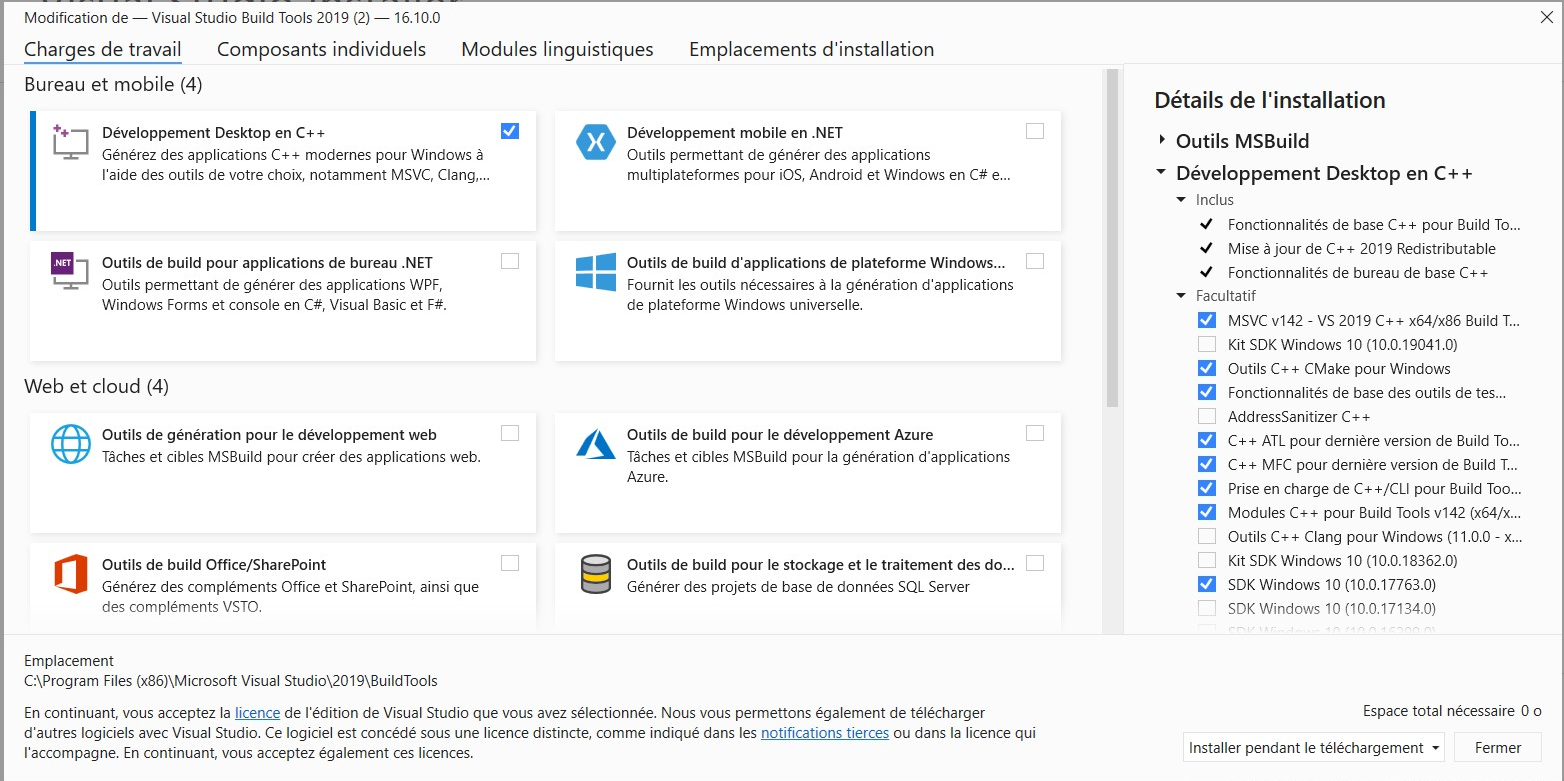The width and height of the screenshot is (1564, 781).
Task: Click the C++ desktop development monitor icon
Action: pyautogui.click(x=70, y=143)
